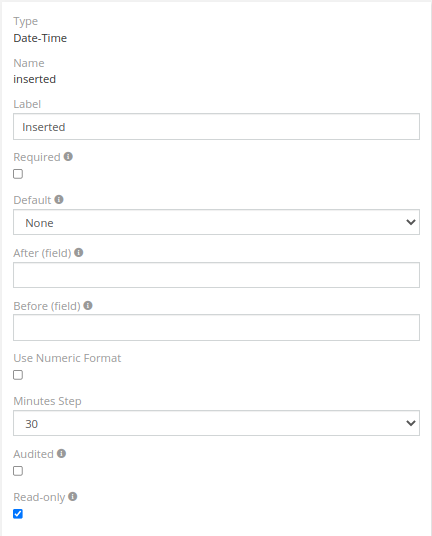Click the Read-only info icon

pyautogui.click(x=72, y=496)
